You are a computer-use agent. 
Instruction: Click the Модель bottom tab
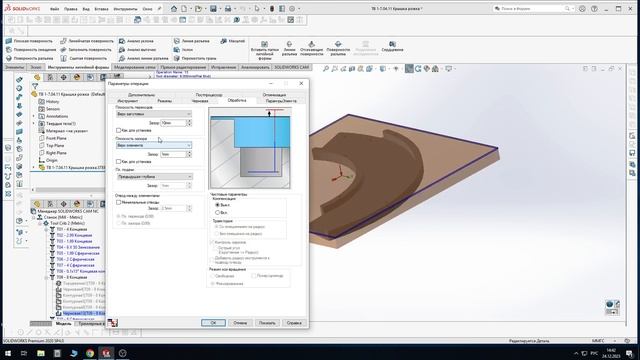pos(63,324)
